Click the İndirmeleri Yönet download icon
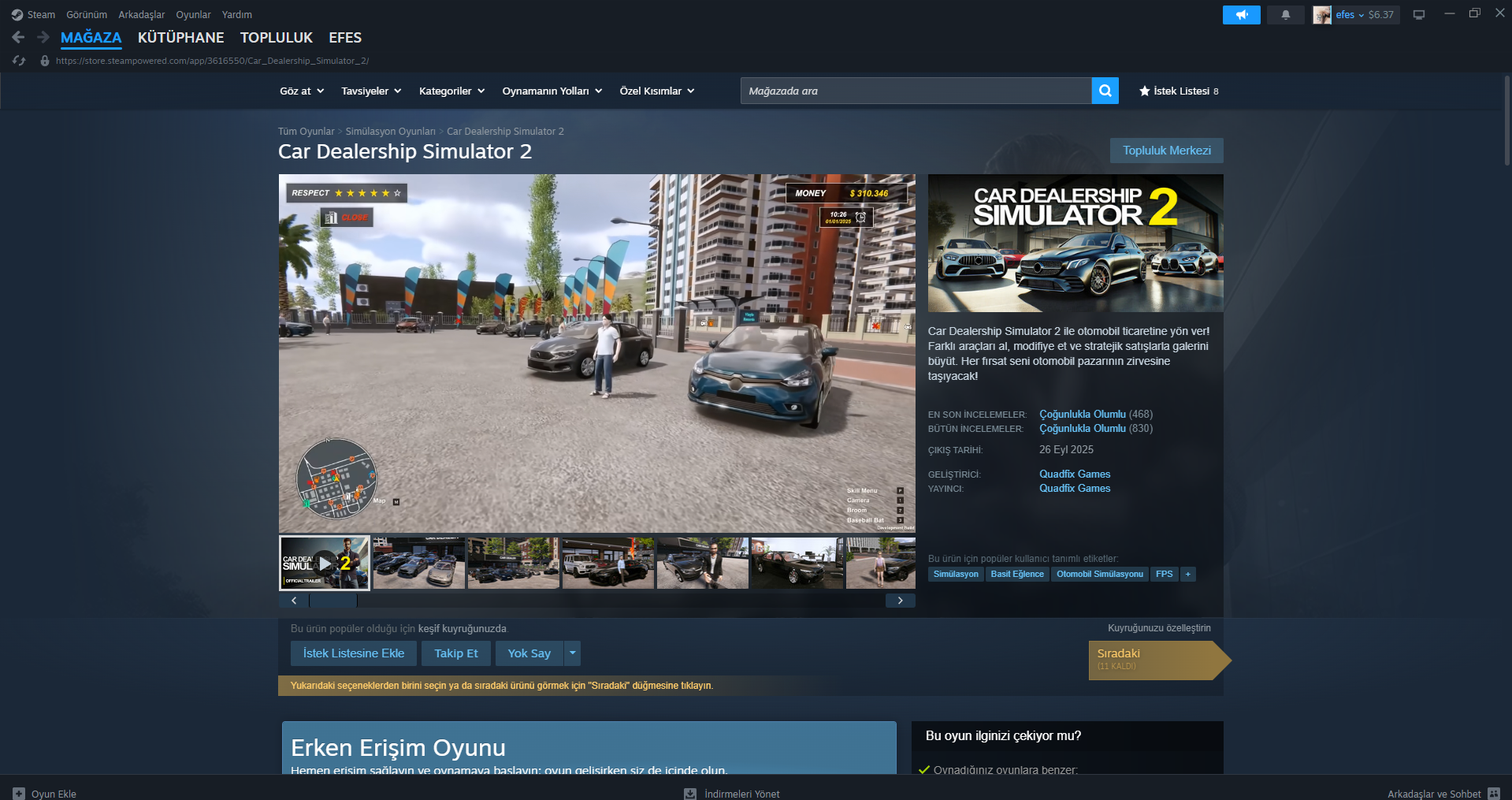Screen dimensions: 1512x800 pos(690,794)
